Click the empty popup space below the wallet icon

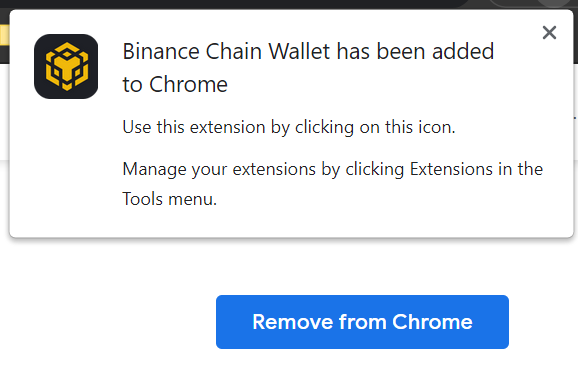tap(66, 166)
